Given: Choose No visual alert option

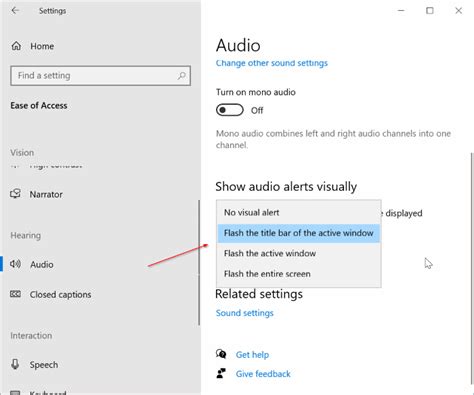Looking at the screenshot, I should click(x=299, y=212).
